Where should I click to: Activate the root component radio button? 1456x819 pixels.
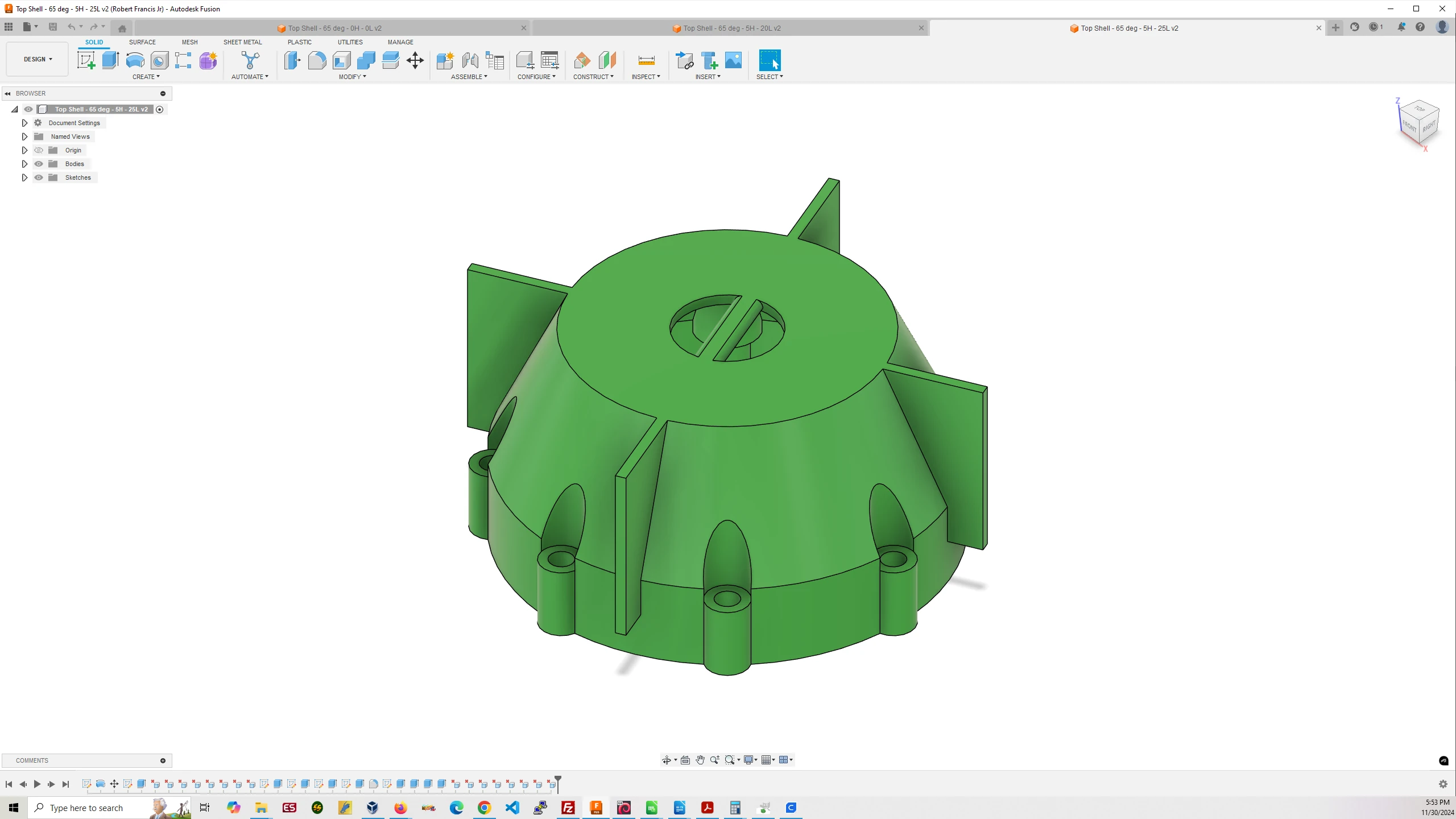coord(160,109)
